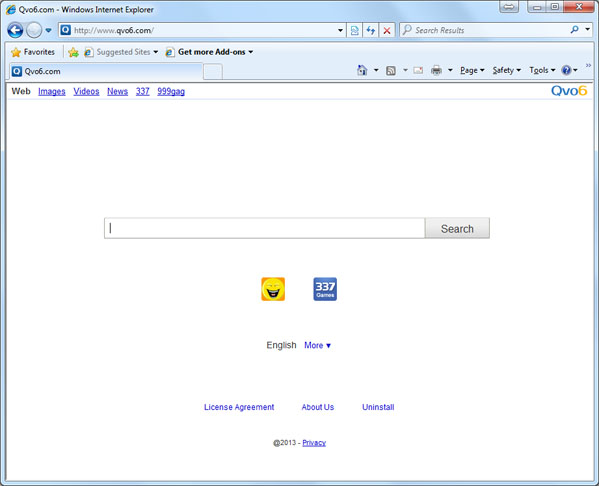
Task: Click the Print icon
Action: pyautogui.click(x=436, y=70)
